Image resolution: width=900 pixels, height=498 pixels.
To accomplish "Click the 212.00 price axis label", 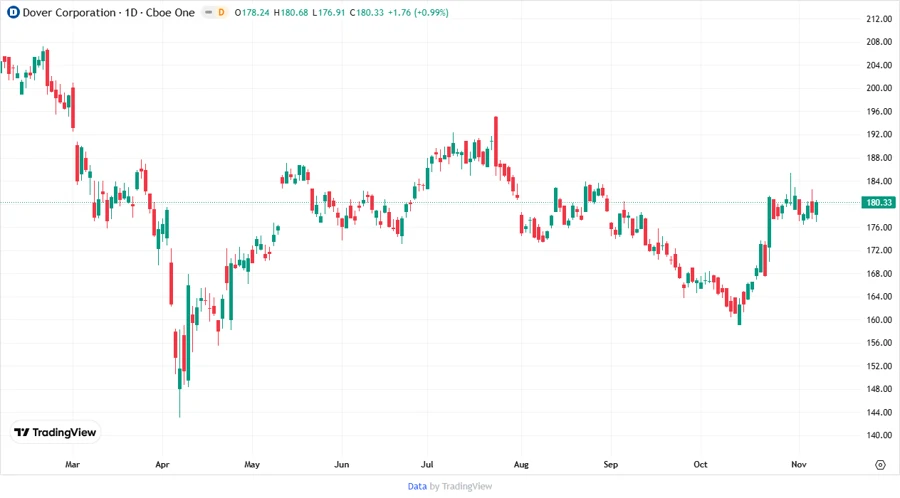I will 879,19.
